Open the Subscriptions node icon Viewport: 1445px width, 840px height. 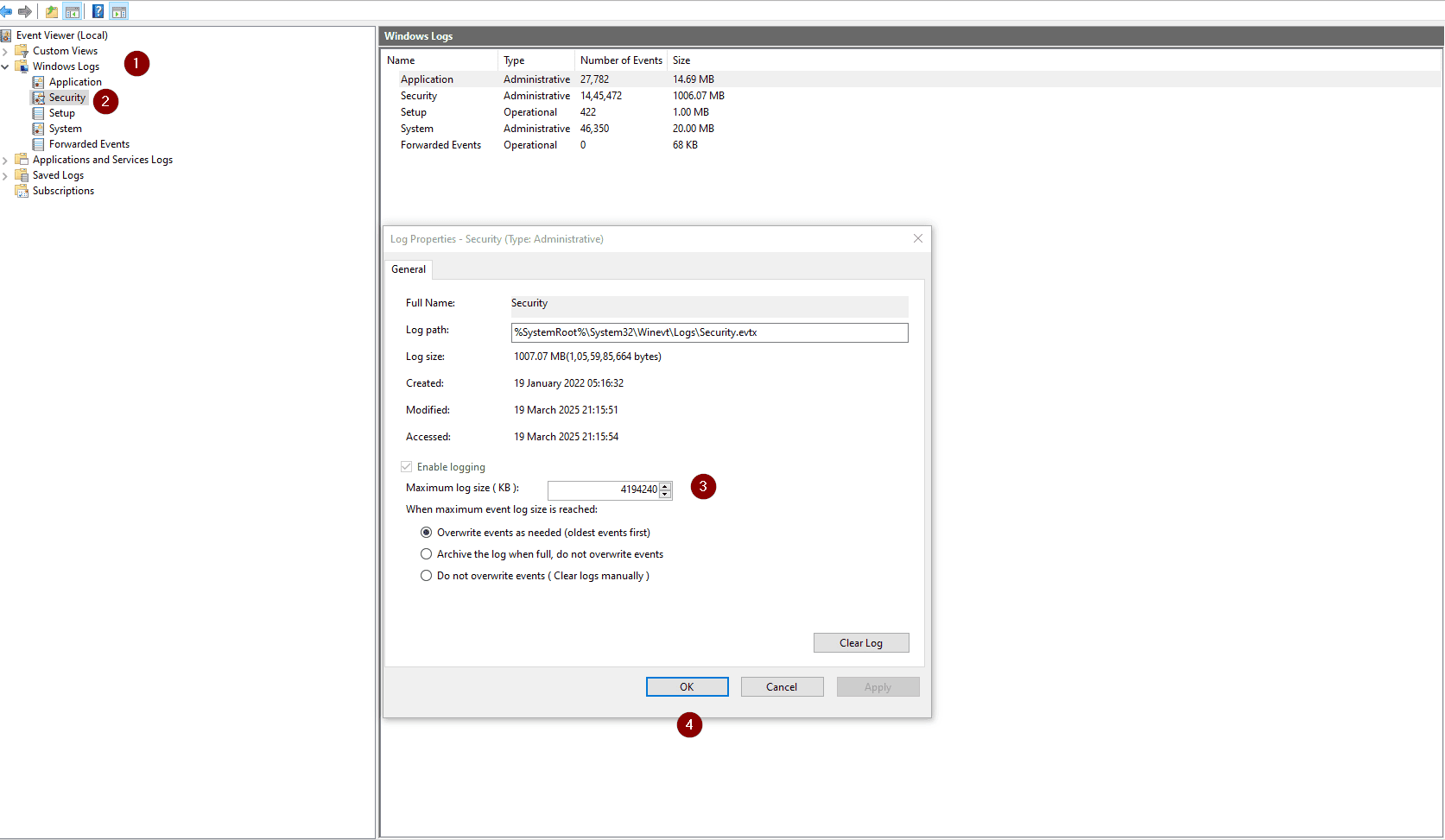click(x=22, y=191)
